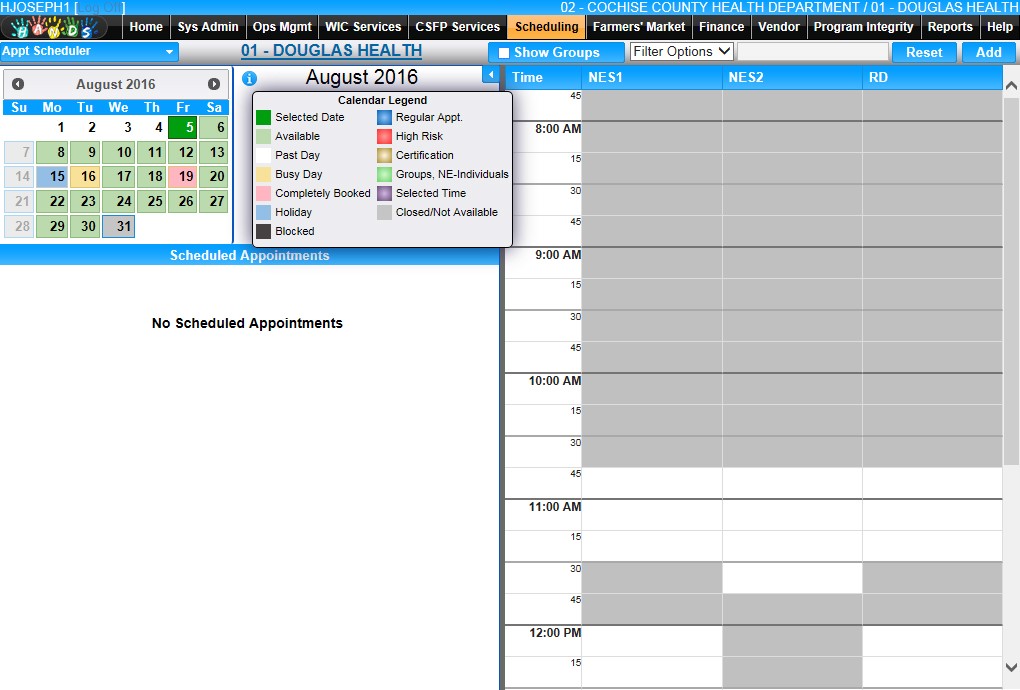
Task: Open the Farmers' Market menu
Action: [x=639, y=27]
